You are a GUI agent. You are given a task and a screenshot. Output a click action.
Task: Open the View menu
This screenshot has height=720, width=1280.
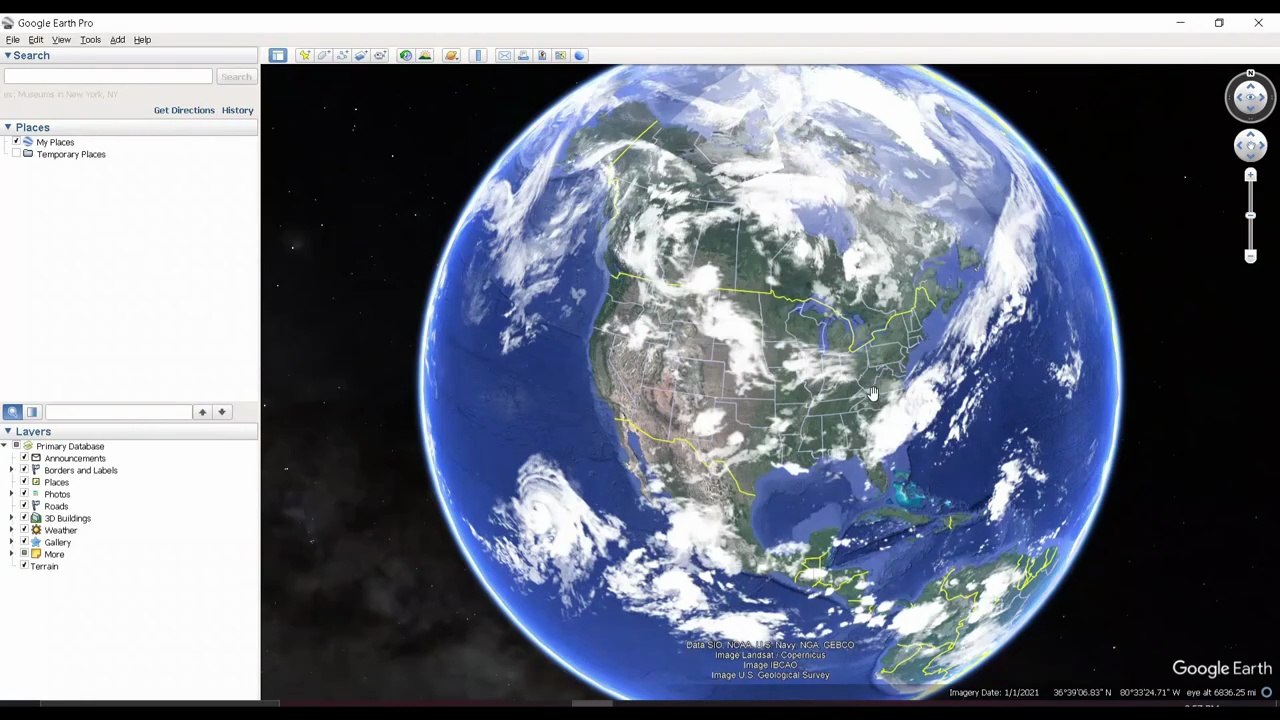click(x=61, y=40)
